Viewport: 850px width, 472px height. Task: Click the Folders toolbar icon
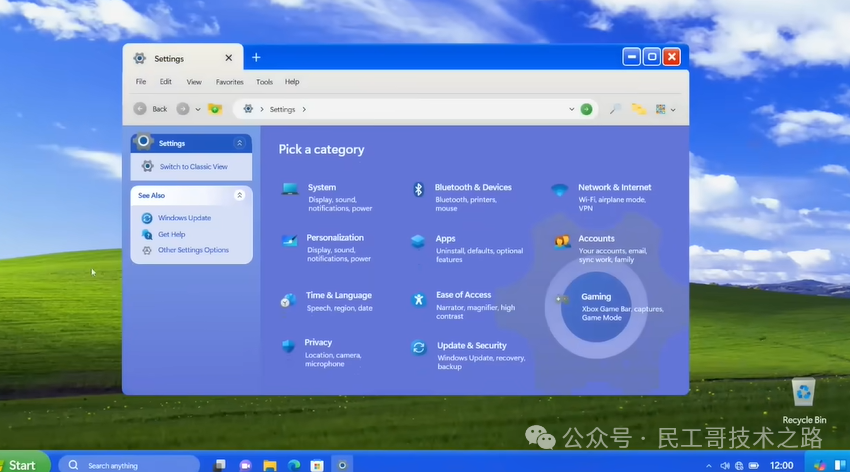(639, 109)
